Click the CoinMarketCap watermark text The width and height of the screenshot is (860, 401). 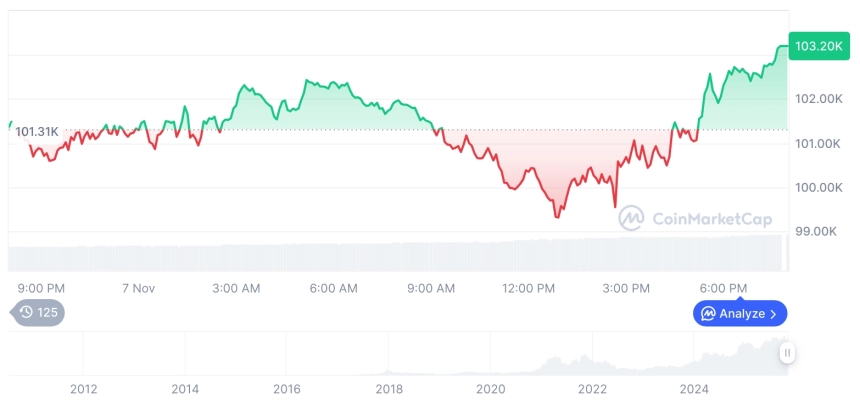[x=712, y=219]
